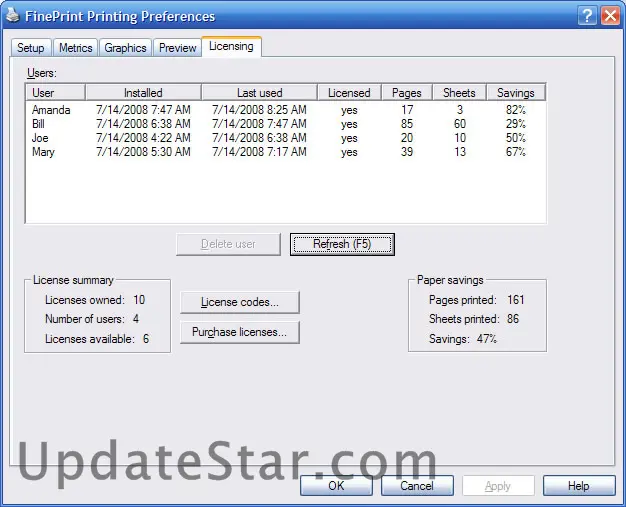Click the Pages printed value 161
626x507 pixels.
516,300
